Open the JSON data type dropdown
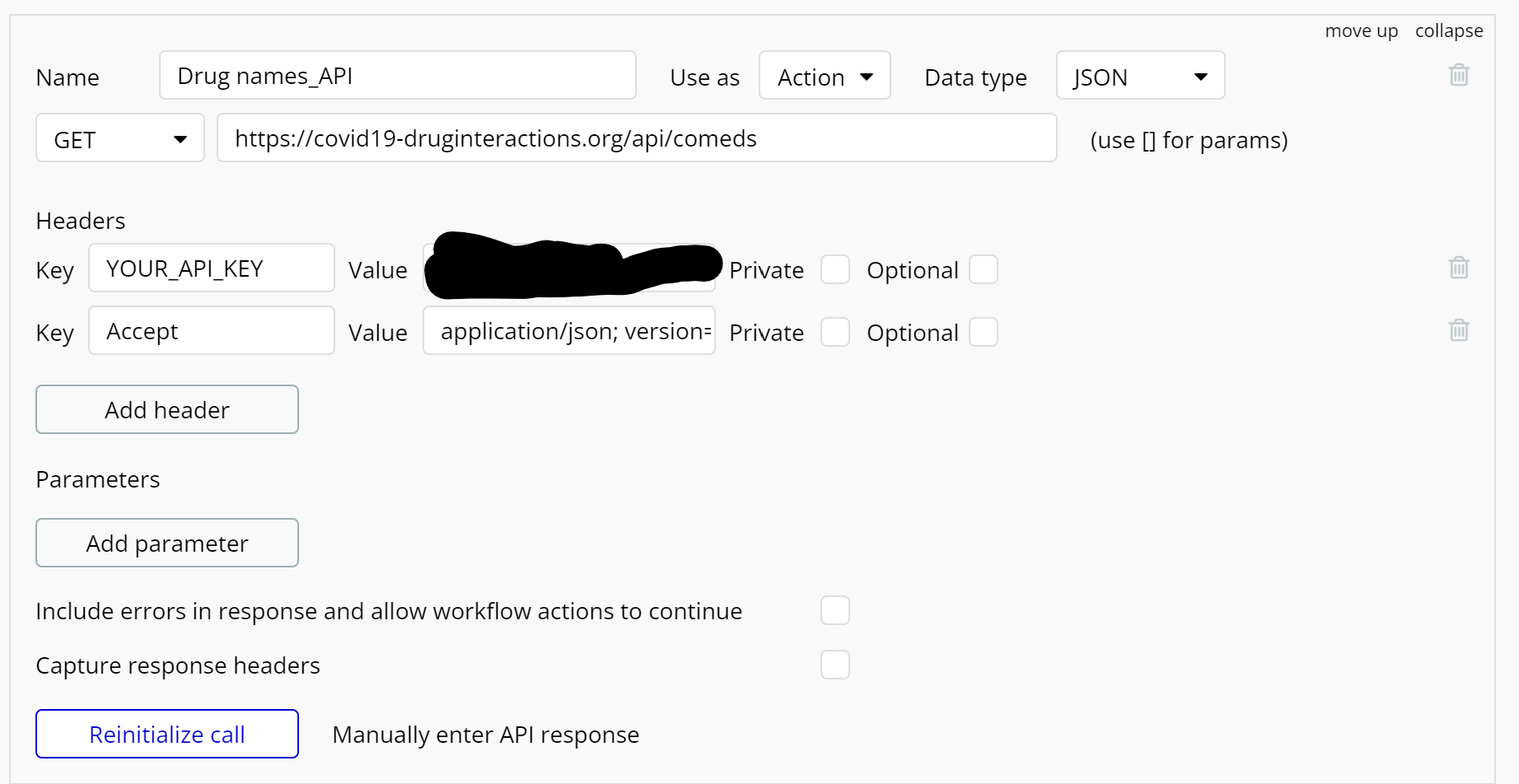This screenshot has height=784, width=1519. (x=1140, y=76)
